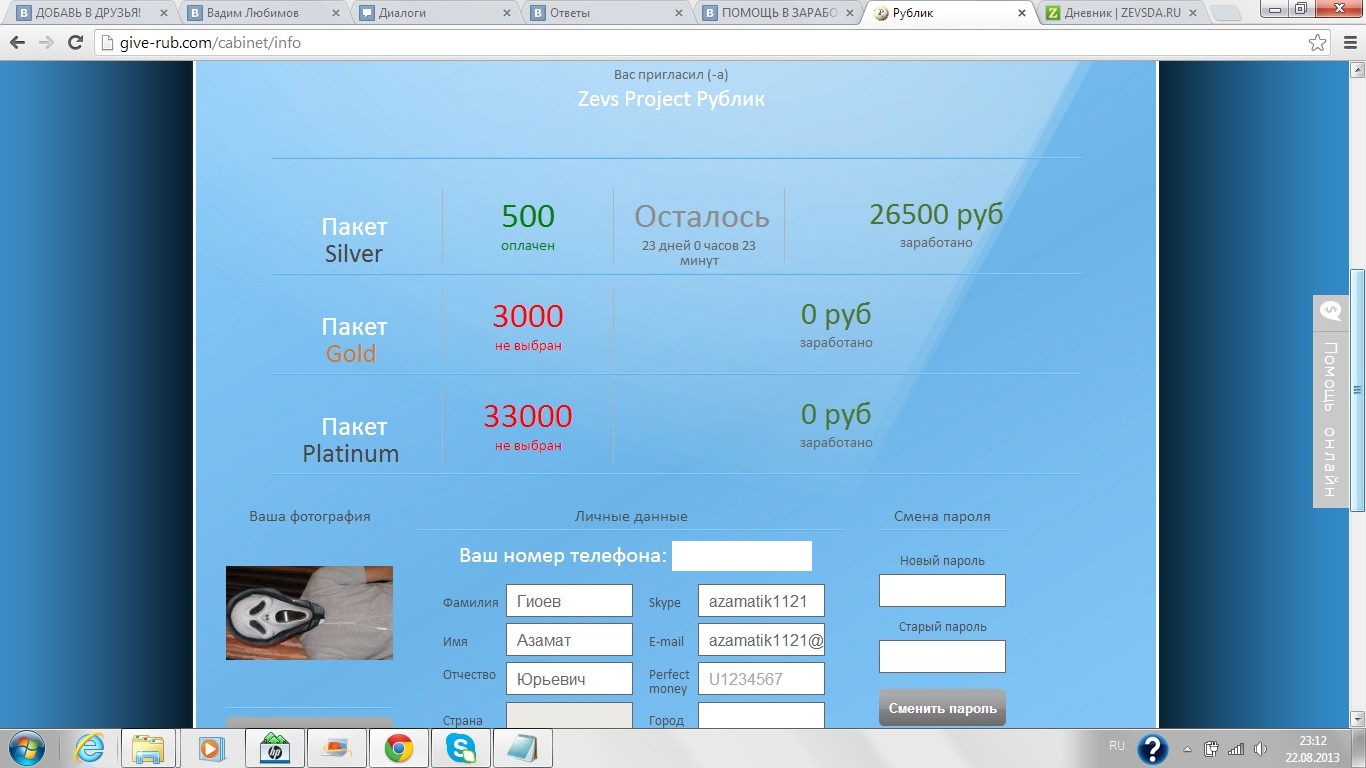
Task: Click the Zevs Project Рублик inviter name
Action: coord(671,99)
